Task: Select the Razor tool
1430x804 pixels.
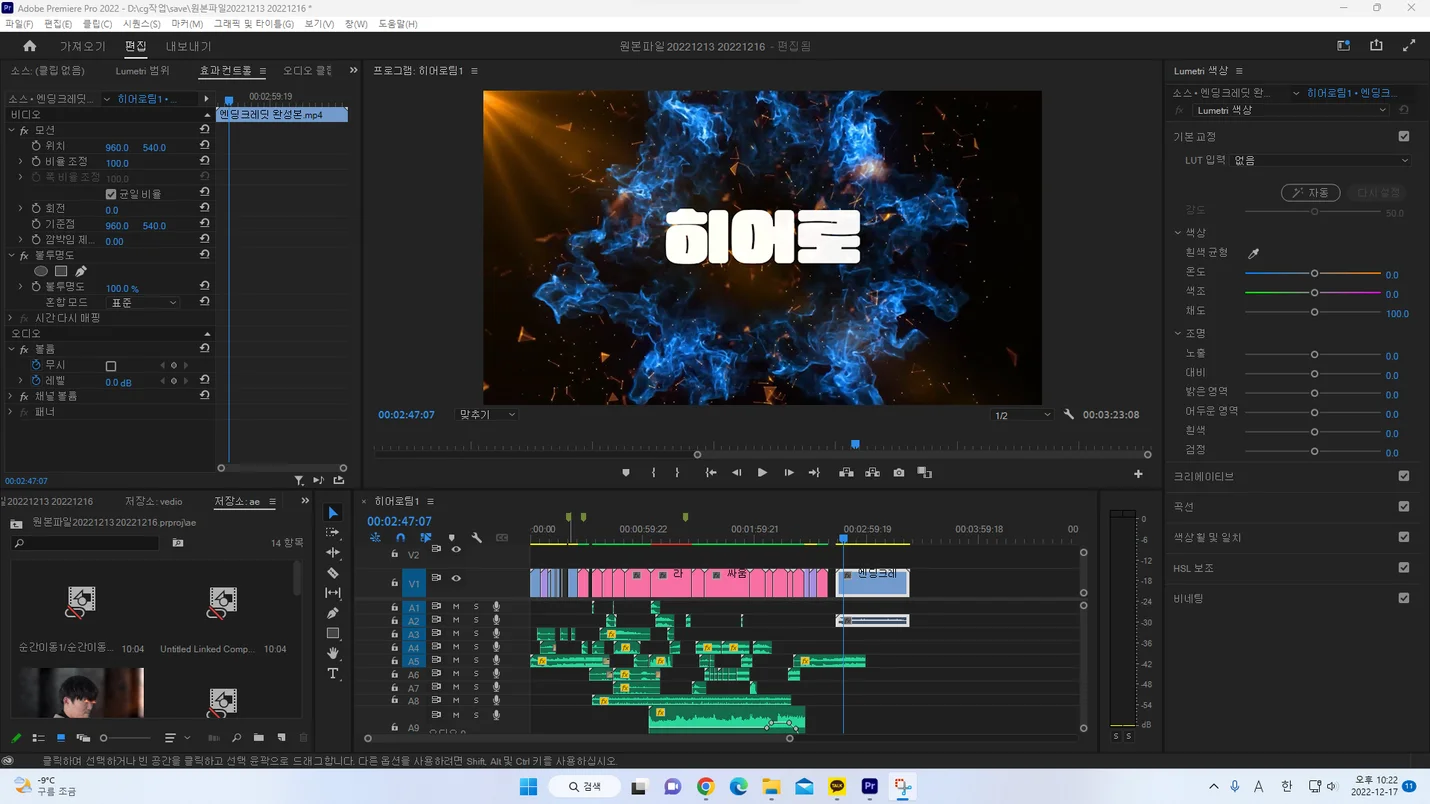Action: click(x=333, y=573)
